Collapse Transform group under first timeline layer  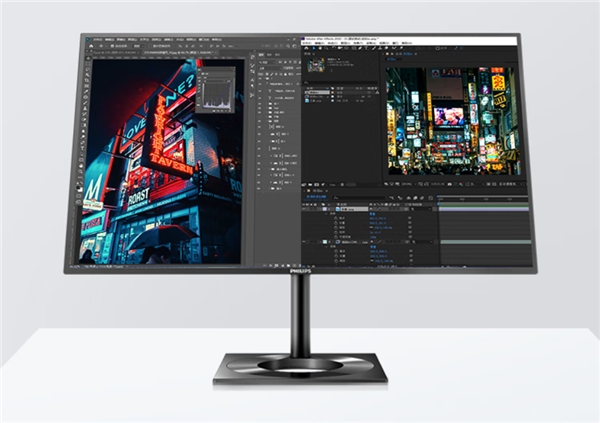[326, 214]
